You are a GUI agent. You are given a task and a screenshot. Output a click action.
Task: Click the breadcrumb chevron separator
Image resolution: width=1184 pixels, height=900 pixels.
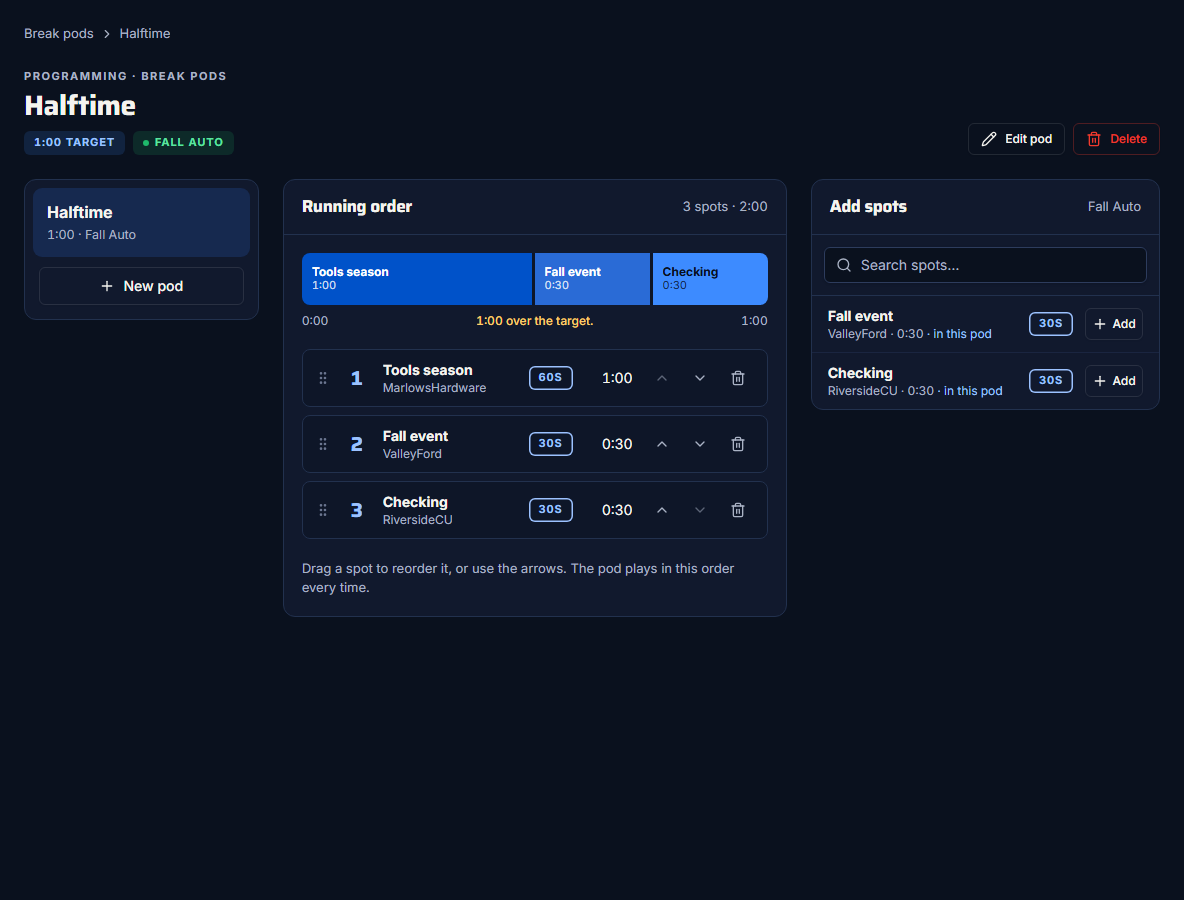coord(106,34)
